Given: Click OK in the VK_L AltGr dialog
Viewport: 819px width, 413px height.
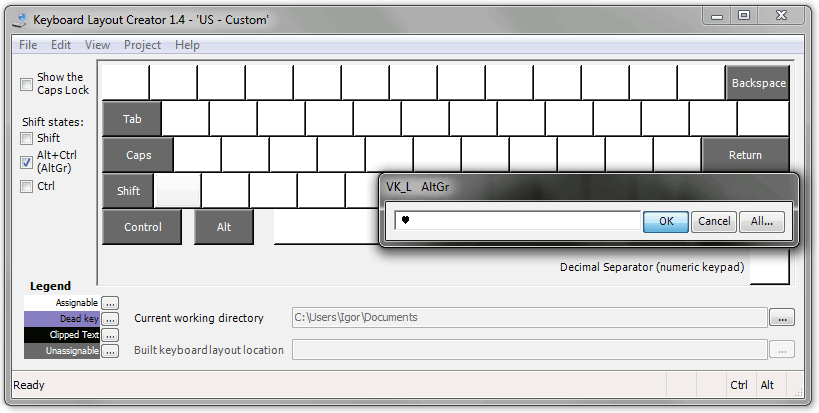Looking at the screenshot, I should [666, 221].
